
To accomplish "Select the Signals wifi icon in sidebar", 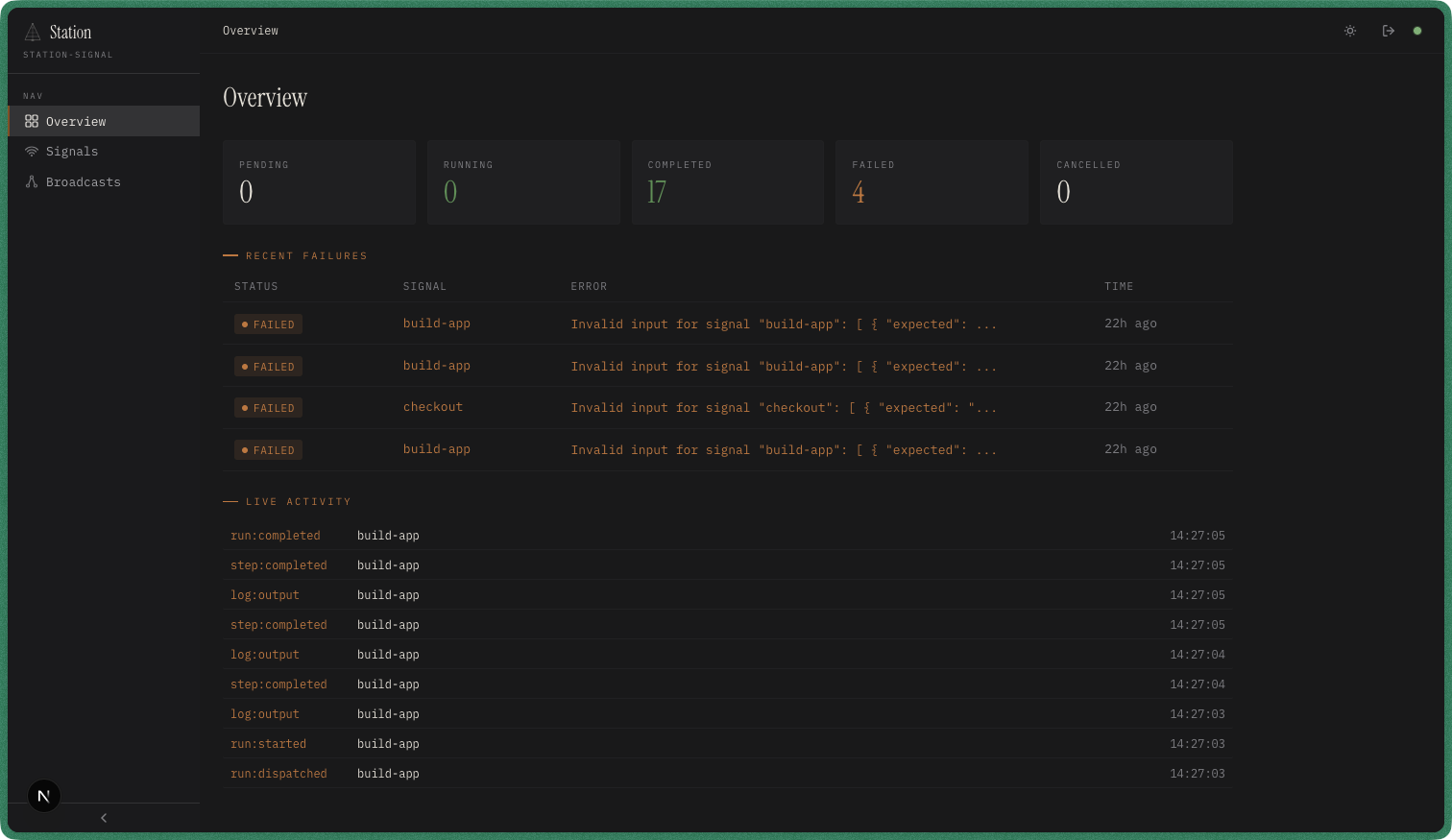I will pyautogui.click(x=32, y=151).
